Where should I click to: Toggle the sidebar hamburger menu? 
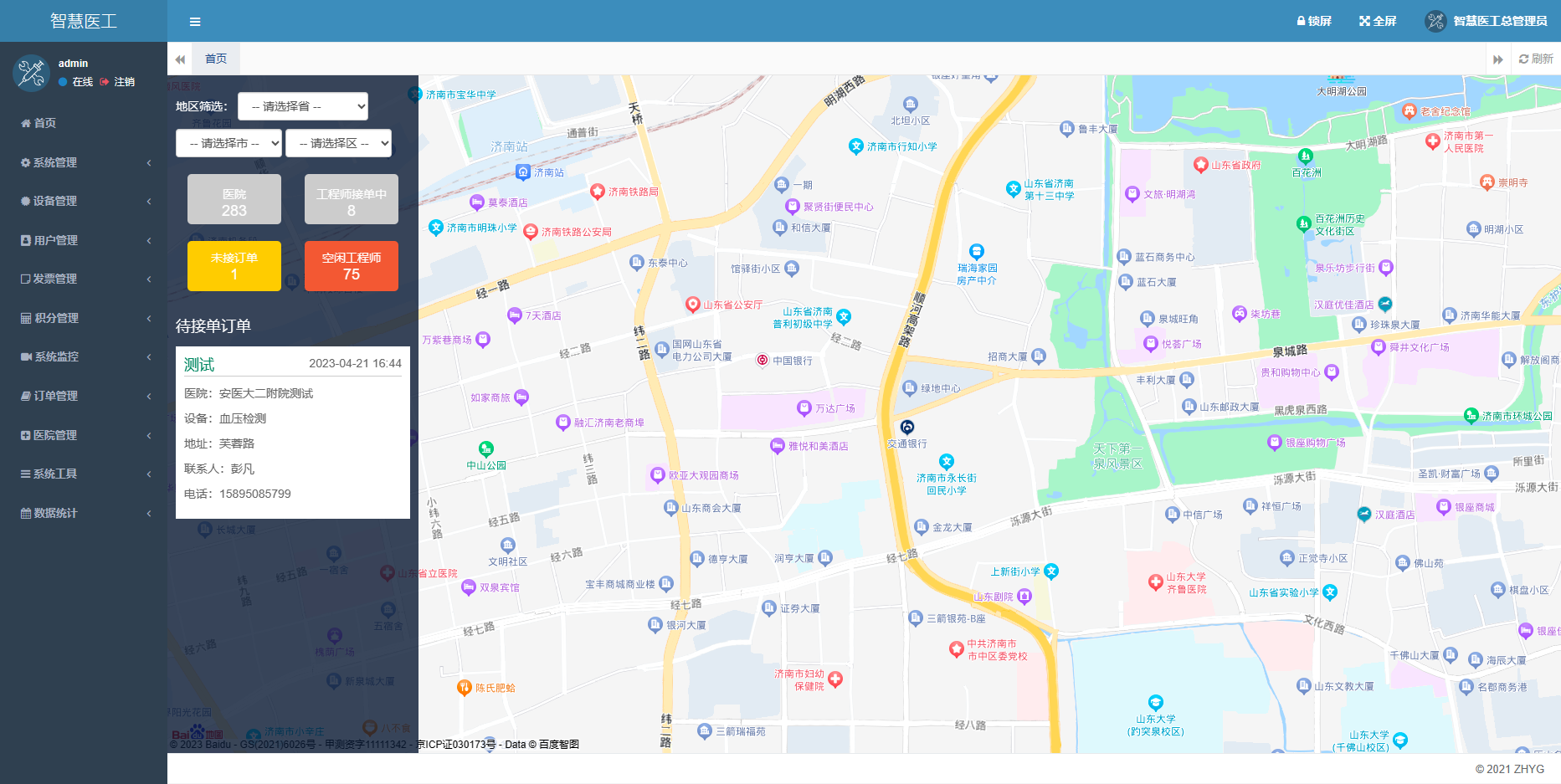tap(195, 22)
